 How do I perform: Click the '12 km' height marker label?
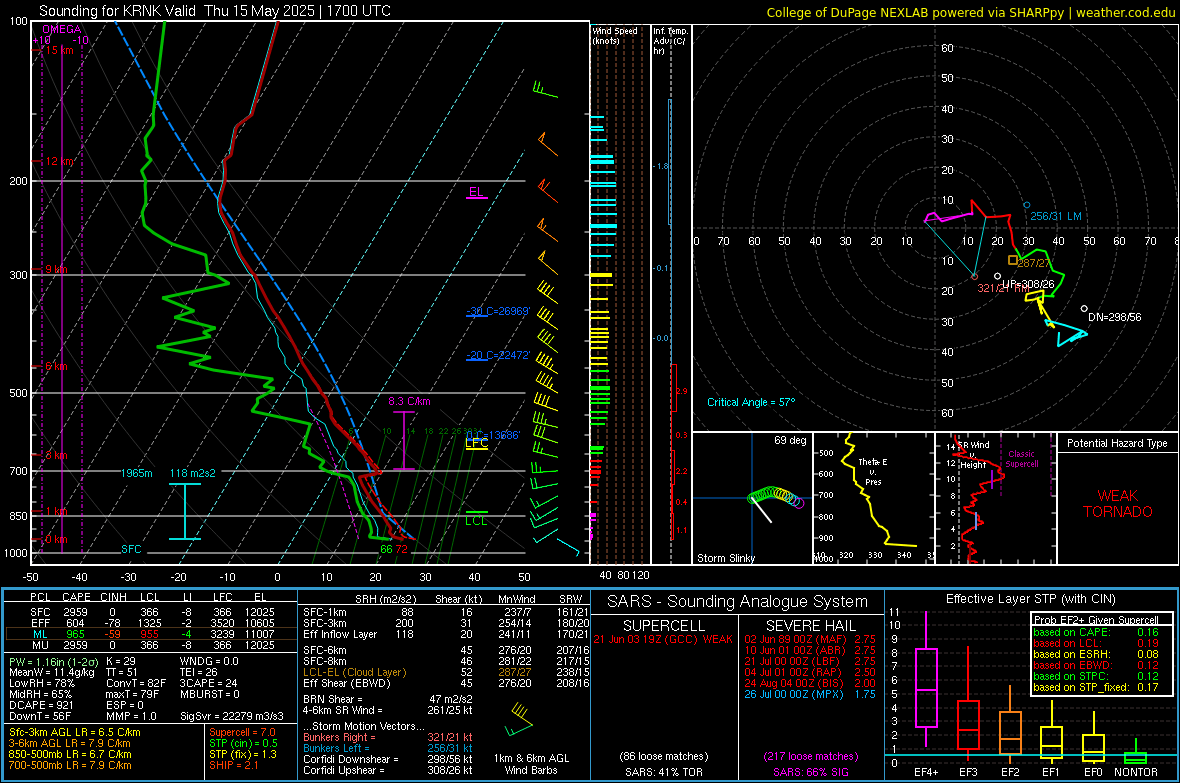pos(59,161)
